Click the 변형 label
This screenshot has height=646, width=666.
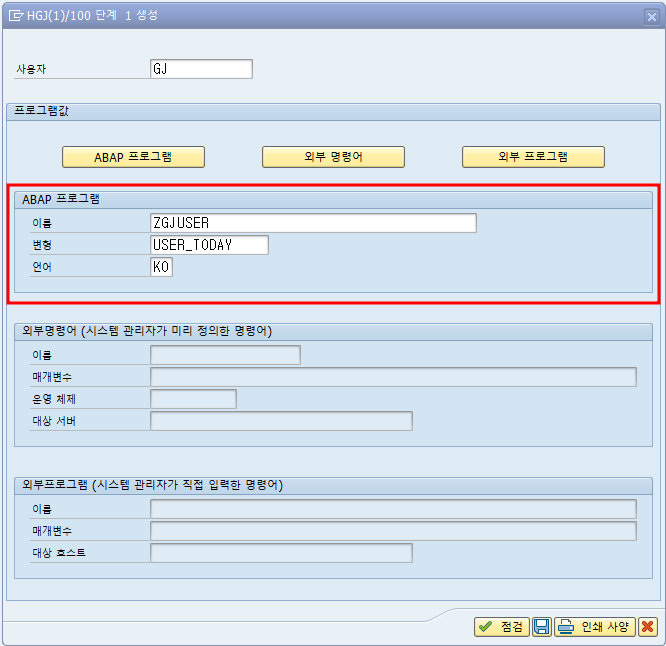(x=42, y=245)
